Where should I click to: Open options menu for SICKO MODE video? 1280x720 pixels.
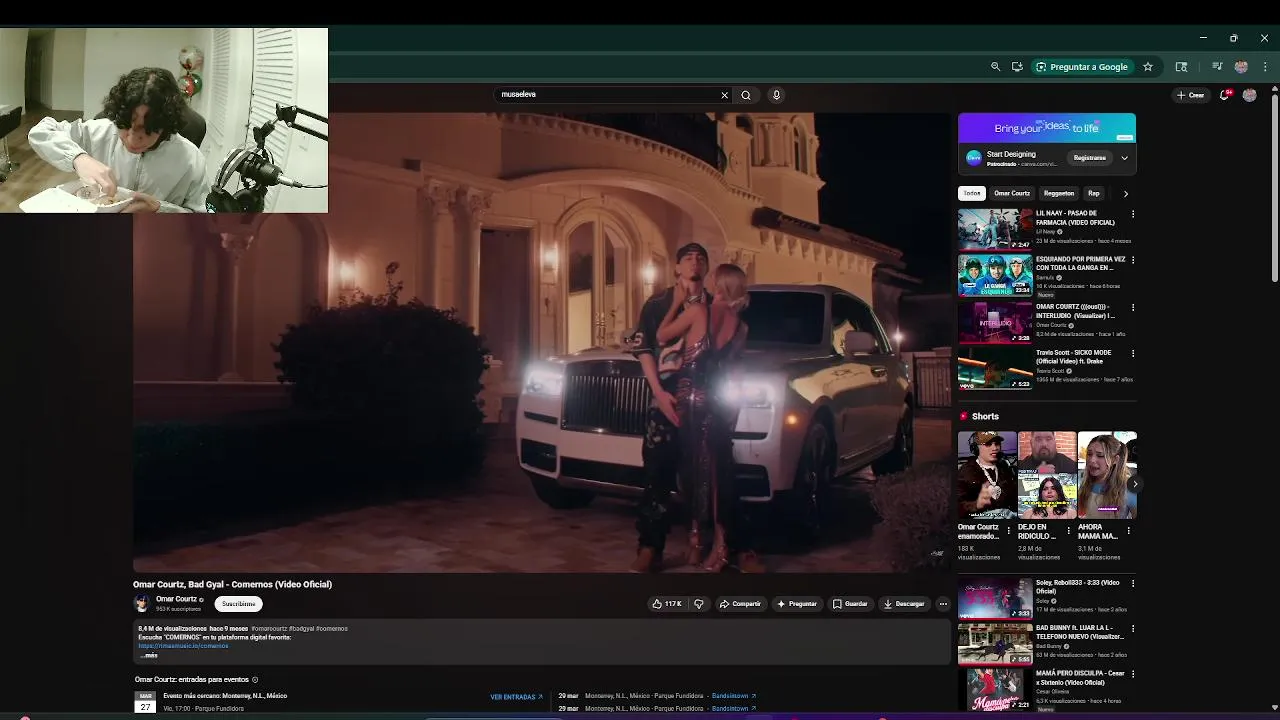point(1133,354)
